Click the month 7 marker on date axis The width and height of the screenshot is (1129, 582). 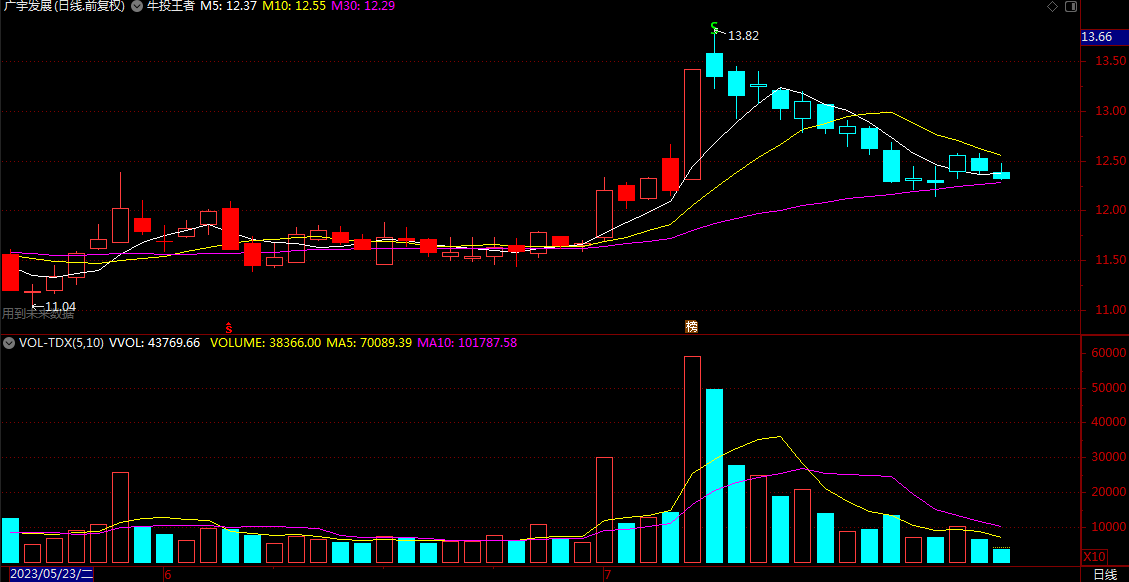pyautogui.click(x=607, y=575)
